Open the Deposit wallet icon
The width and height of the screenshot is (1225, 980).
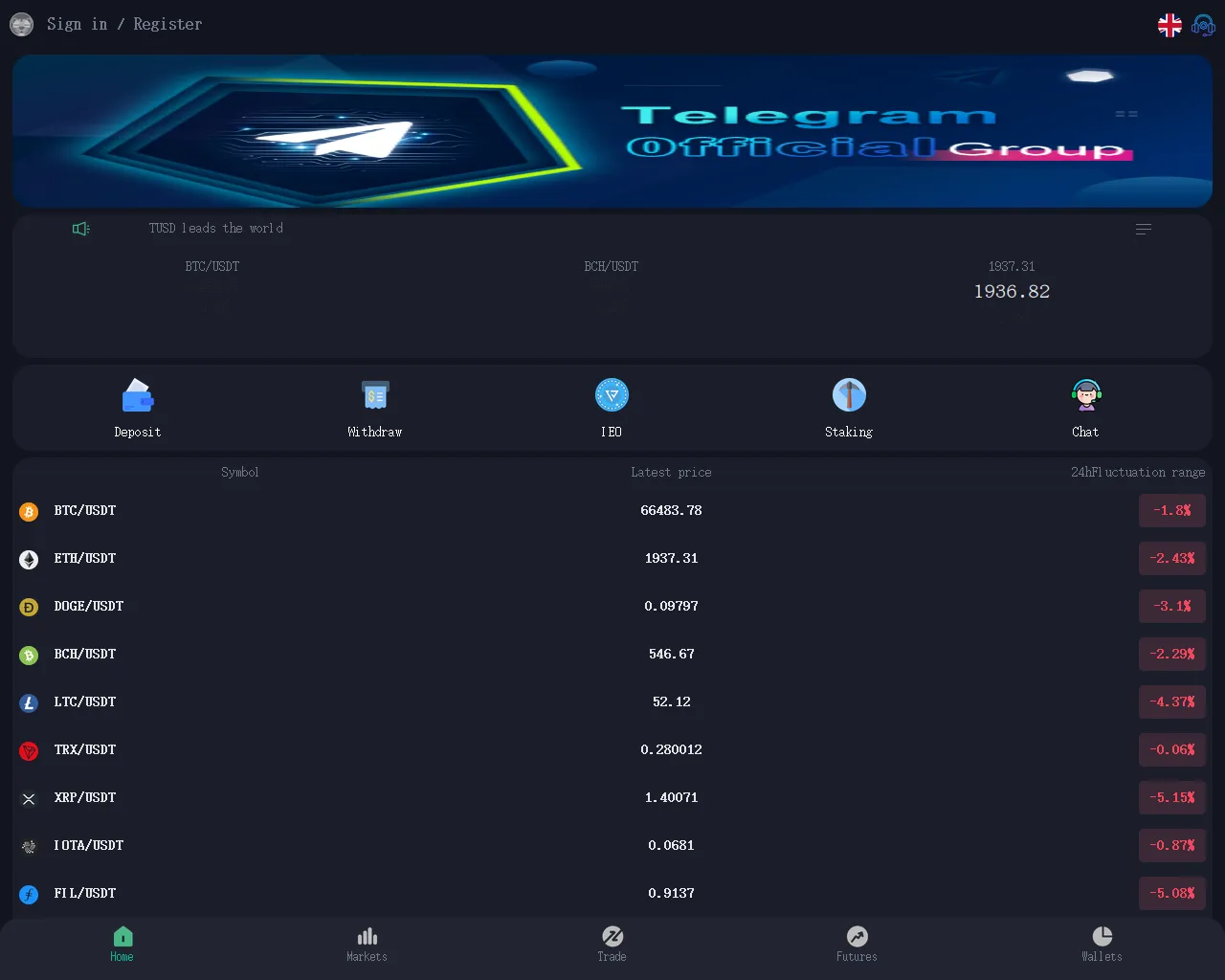coord(138,395)
